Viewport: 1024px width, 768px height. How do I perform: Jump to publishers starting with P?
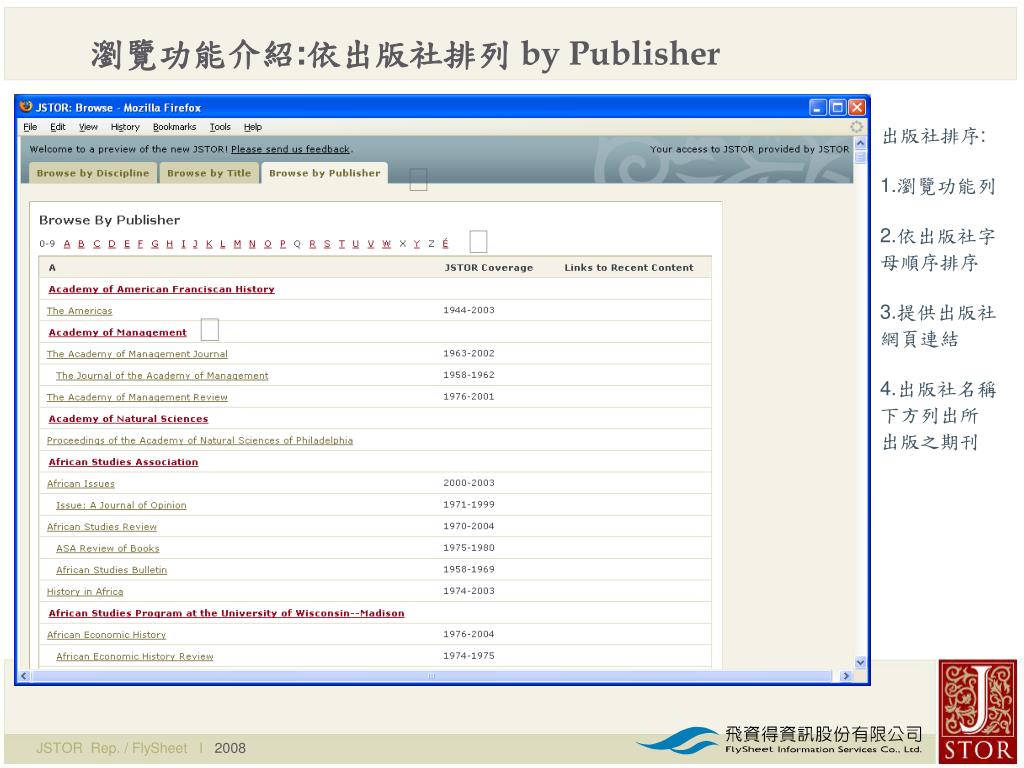coord(283,244)
